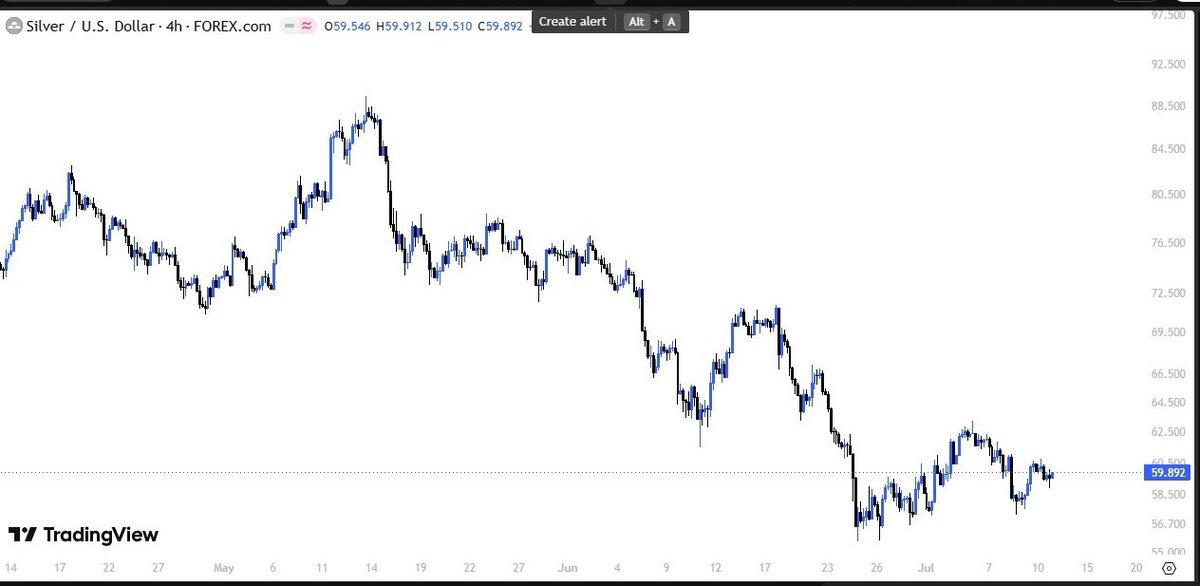Click 88.500 on the price axis
This screenshot has height=586, width=1200.
(1168, 108)
